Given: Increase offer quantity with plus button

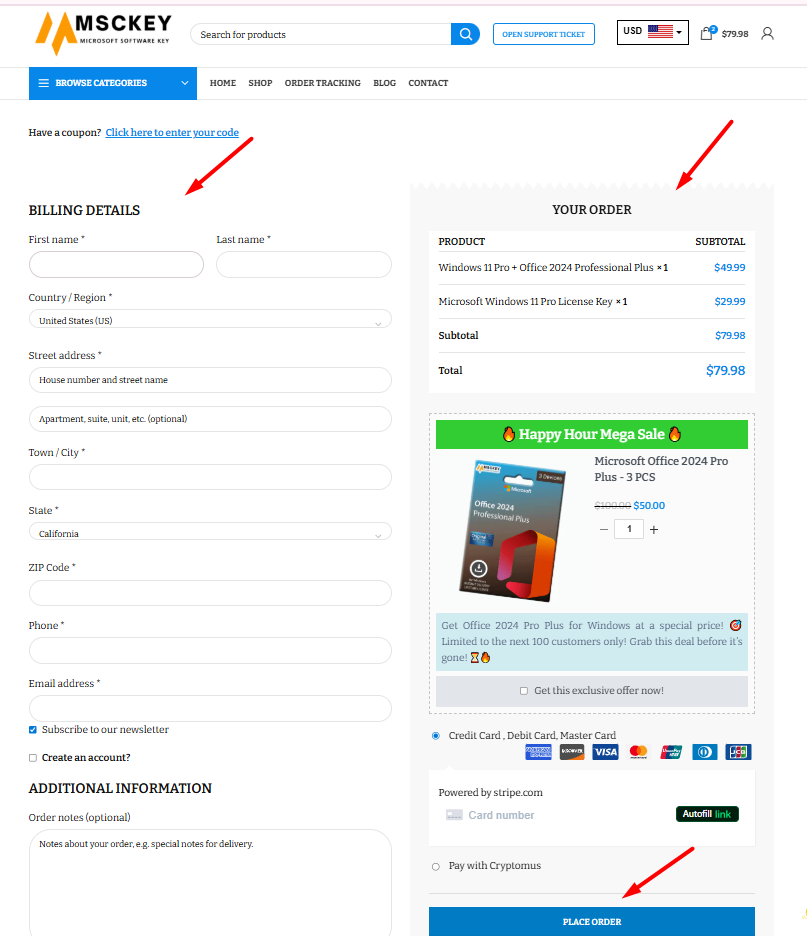Looking at the screenshot, I should tap(654, 529).
